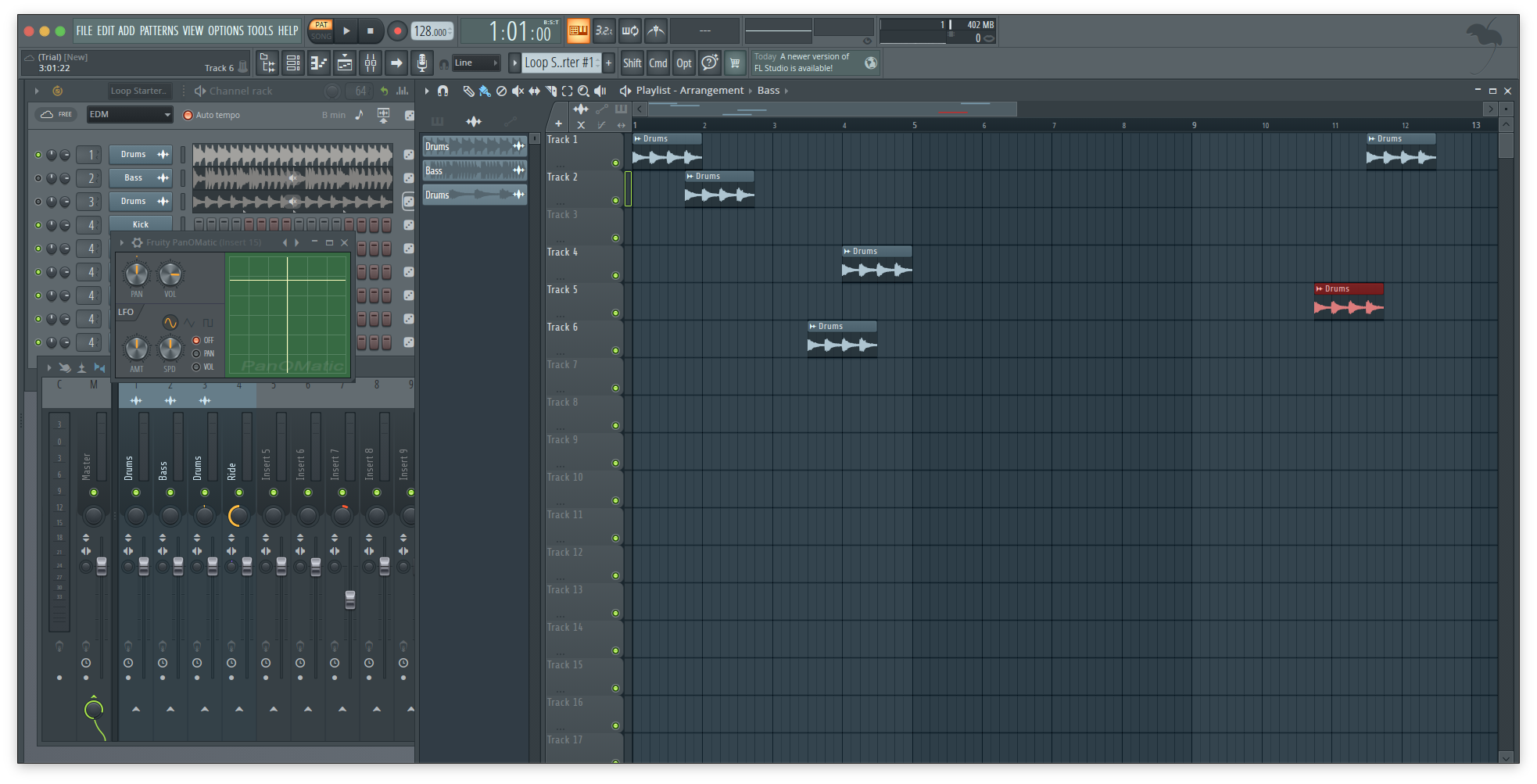Toggle the Playlist snap magnet icon

pyautogui.click(x=442, y=91)
